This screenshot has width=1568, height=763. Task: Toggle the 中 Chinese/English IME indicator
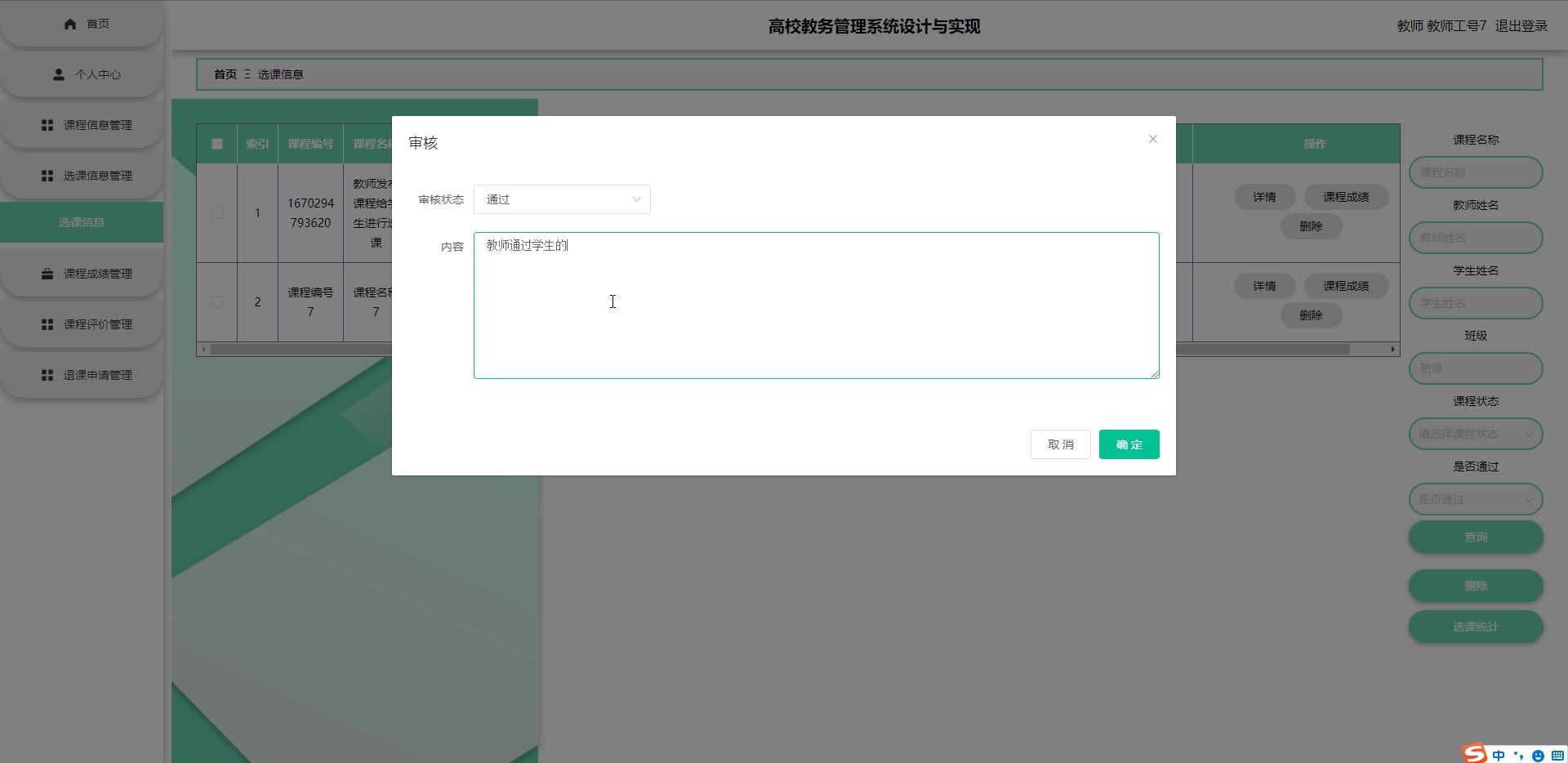tap(1499, 756)
